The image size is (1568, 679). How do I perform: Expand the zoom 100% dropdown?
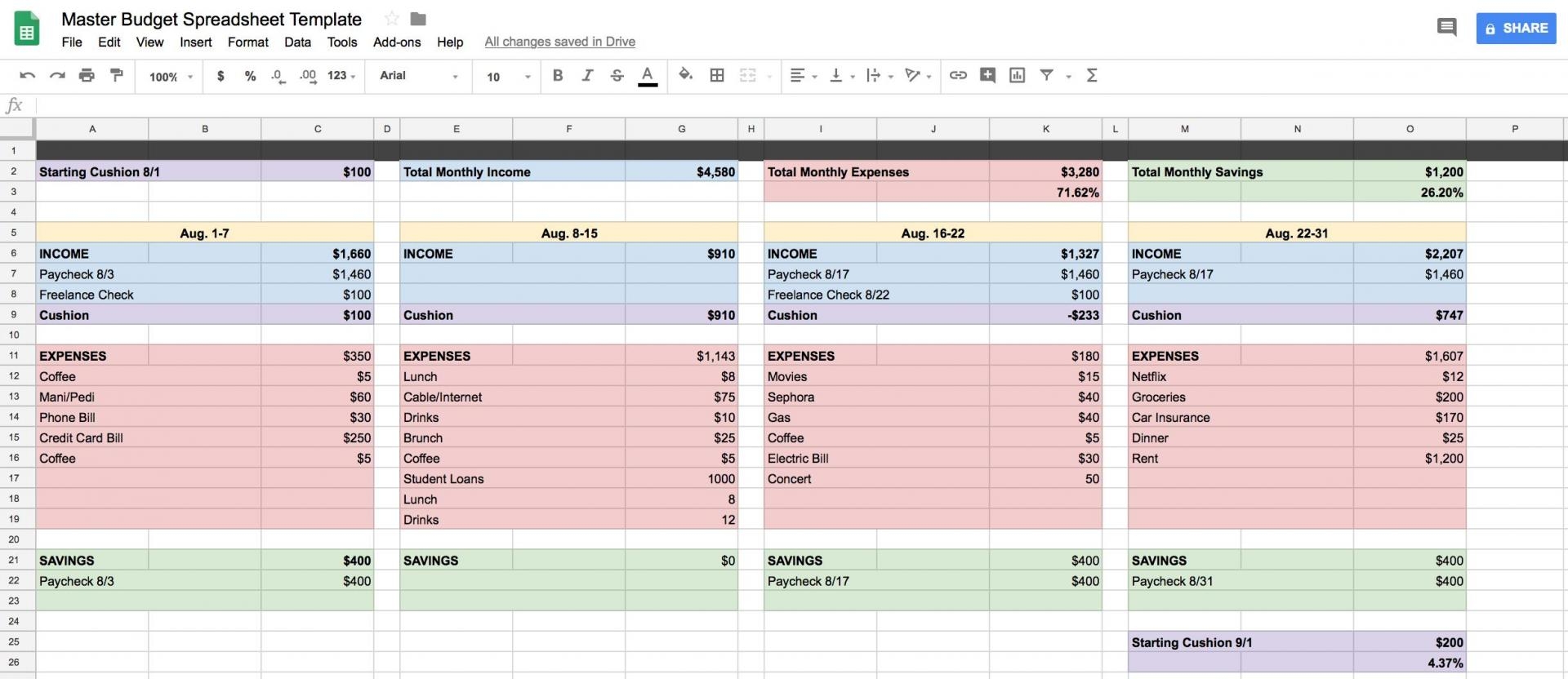click(x=171, y=77)
